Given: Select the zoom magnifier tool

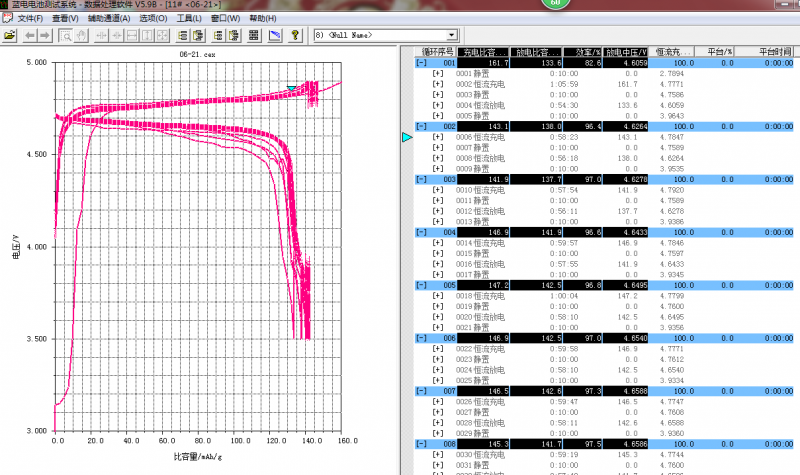Looking at the screenshot, I should tap(65, 35).
